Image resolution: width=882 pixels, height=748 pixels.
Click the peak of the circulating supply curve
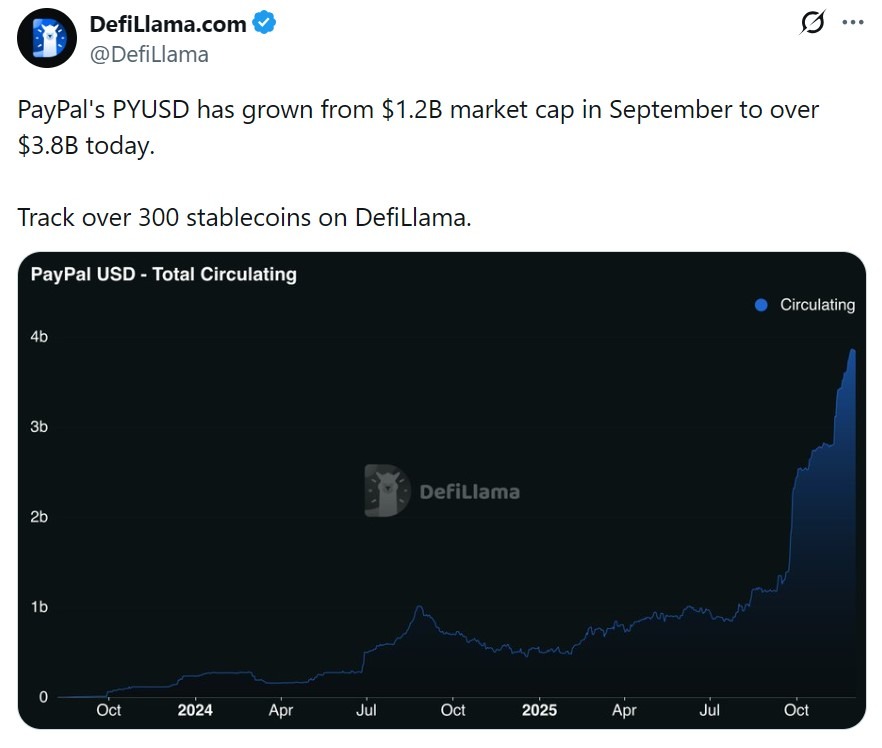pyautogui.click(x=854, y=352)
